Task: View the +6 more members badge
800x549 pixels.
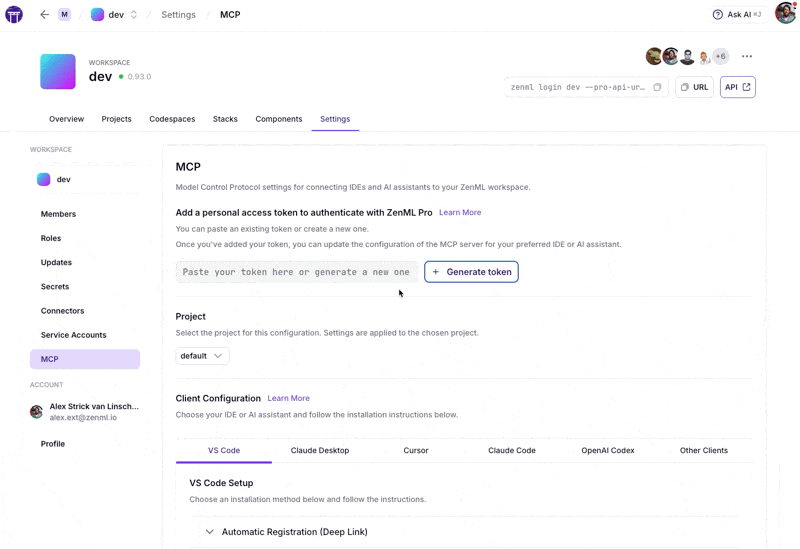Action: [720, 56]
